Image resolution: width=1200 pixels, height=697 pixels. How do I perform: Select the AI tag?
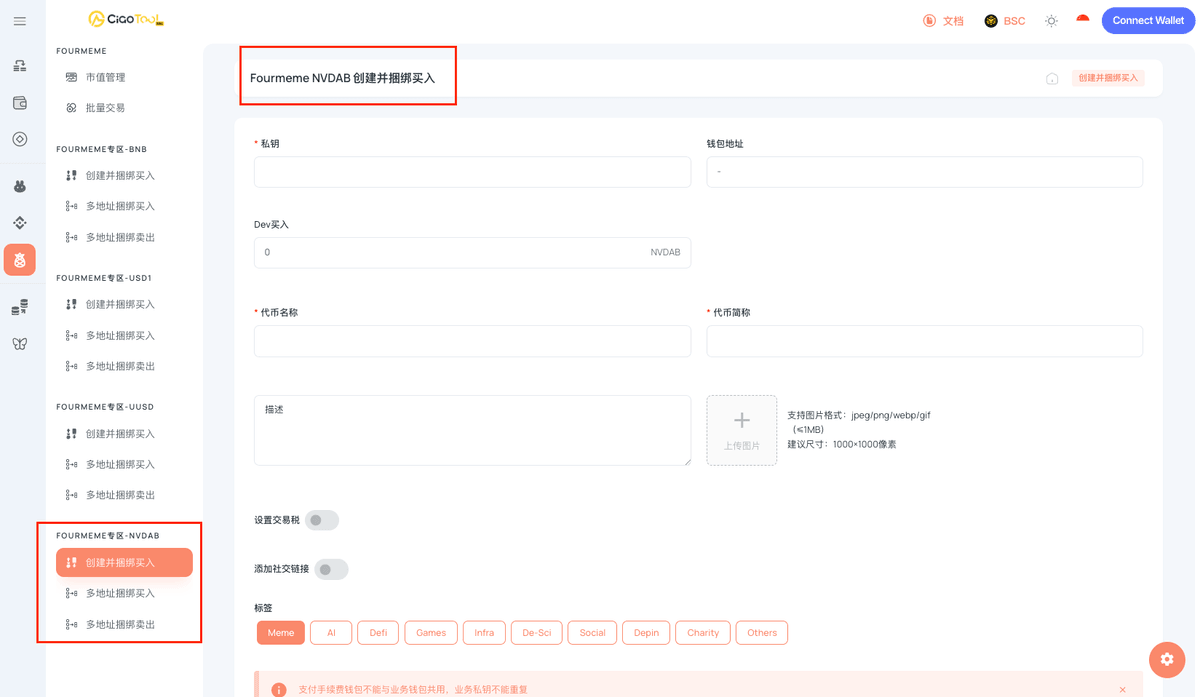tap(331, 633)
